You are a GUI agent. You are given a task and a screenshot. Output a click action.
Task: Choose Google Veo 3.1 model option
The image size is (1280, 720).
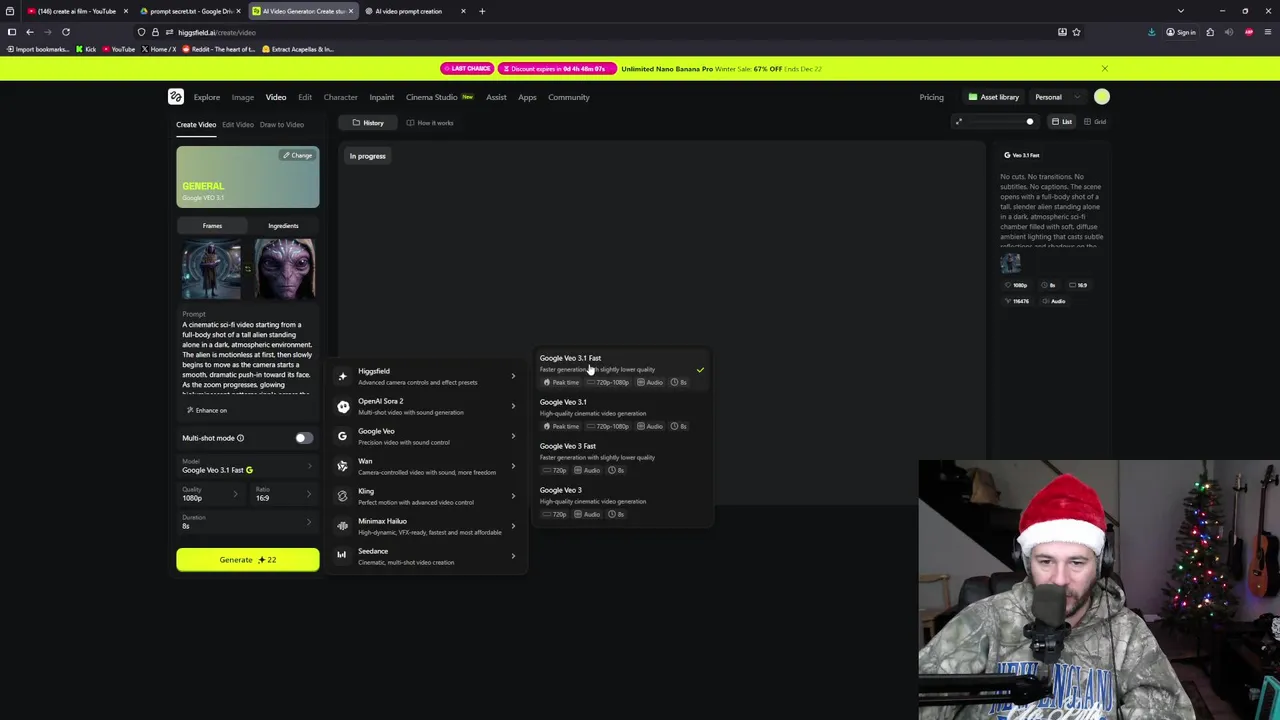[x=622, y=414]
